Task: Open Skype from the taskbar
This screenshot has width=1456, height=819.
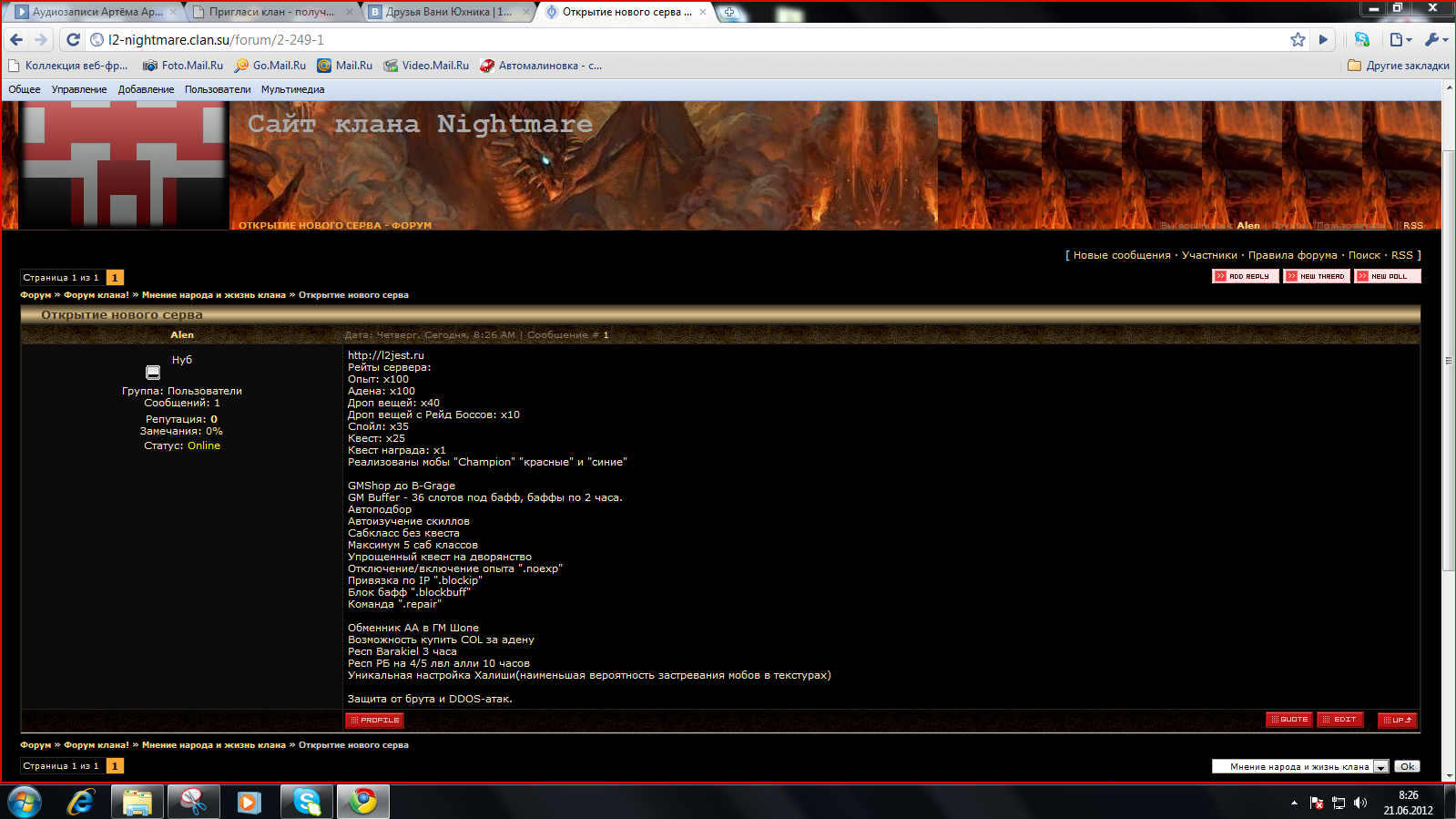Action: pos(307,802)
